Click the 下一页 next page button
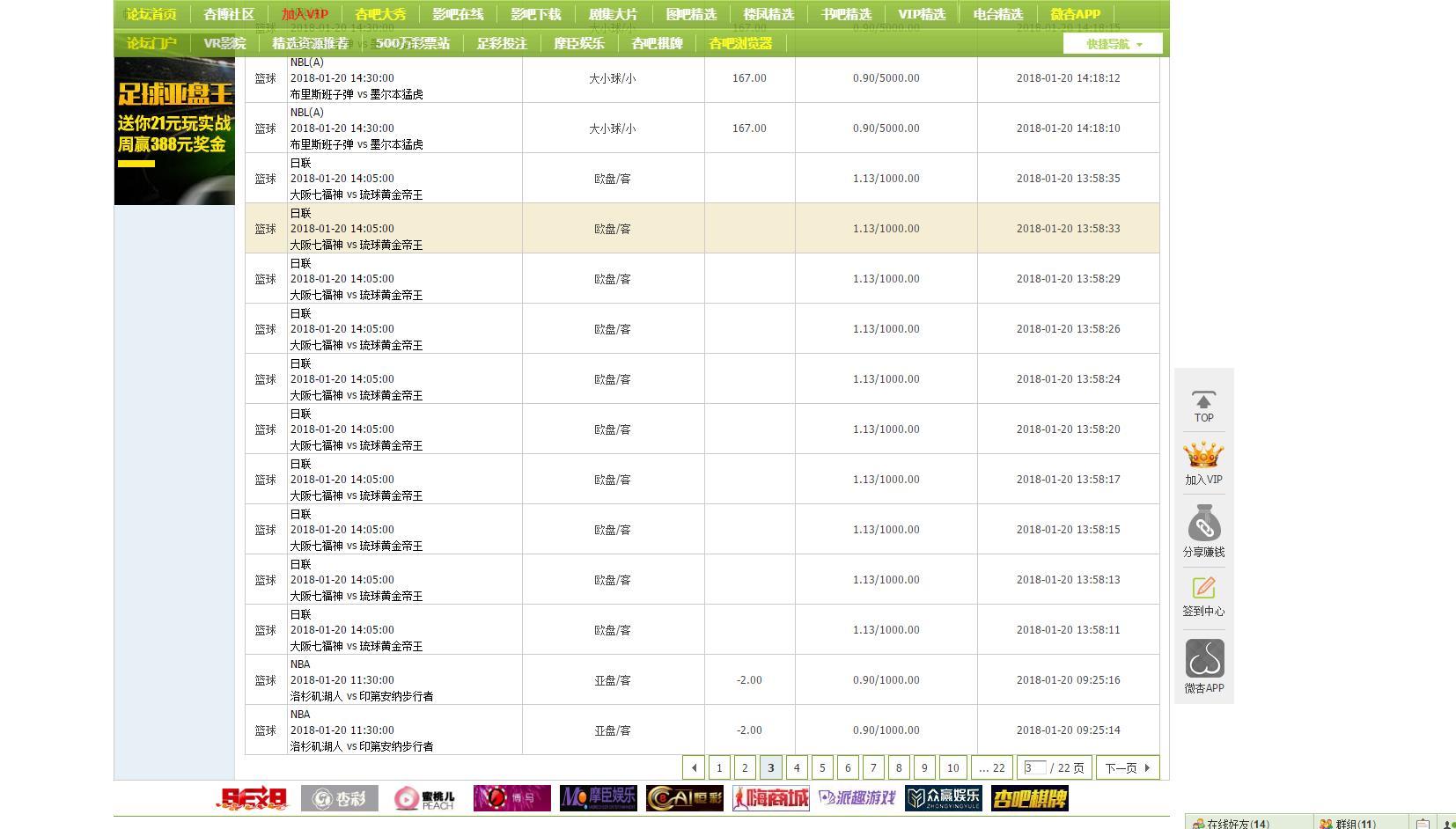1456x829 pixels. (x=1127, y=767)
